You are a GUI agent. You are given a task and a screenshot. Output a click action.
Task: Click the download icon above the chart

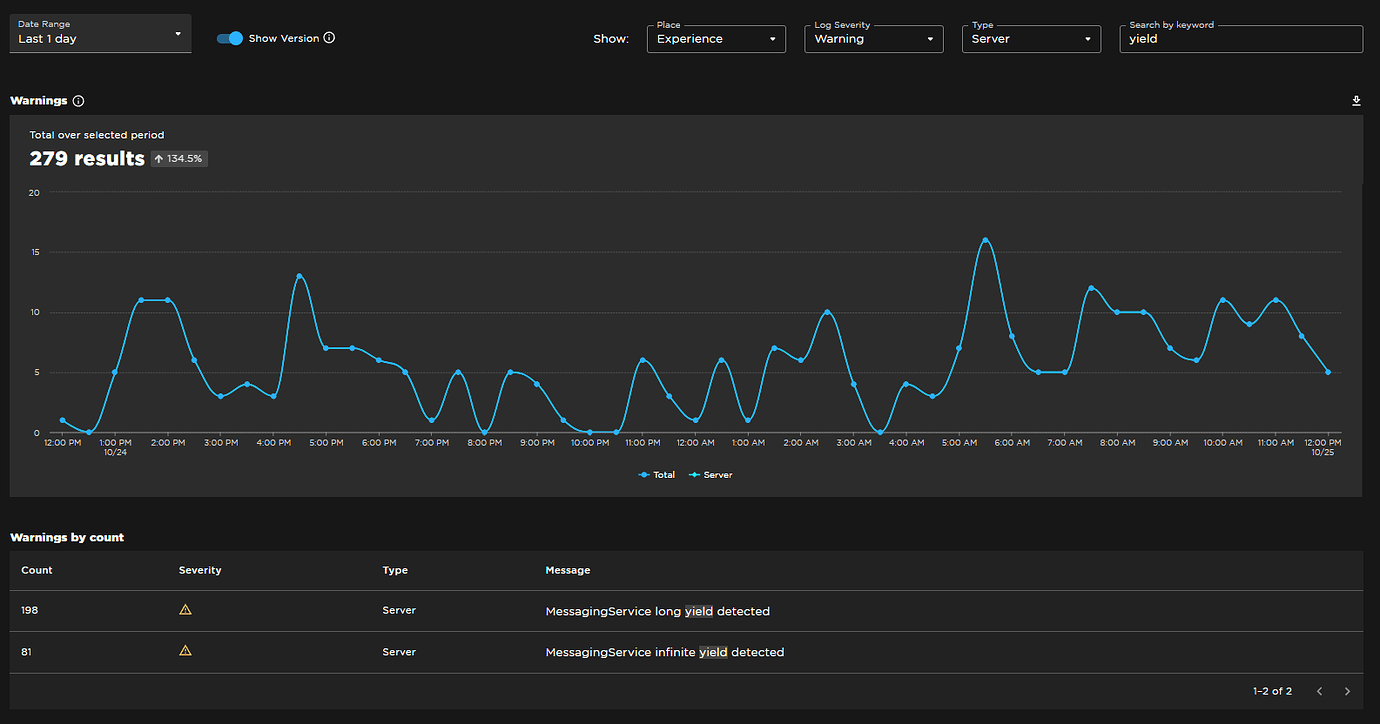[1356, 101]
